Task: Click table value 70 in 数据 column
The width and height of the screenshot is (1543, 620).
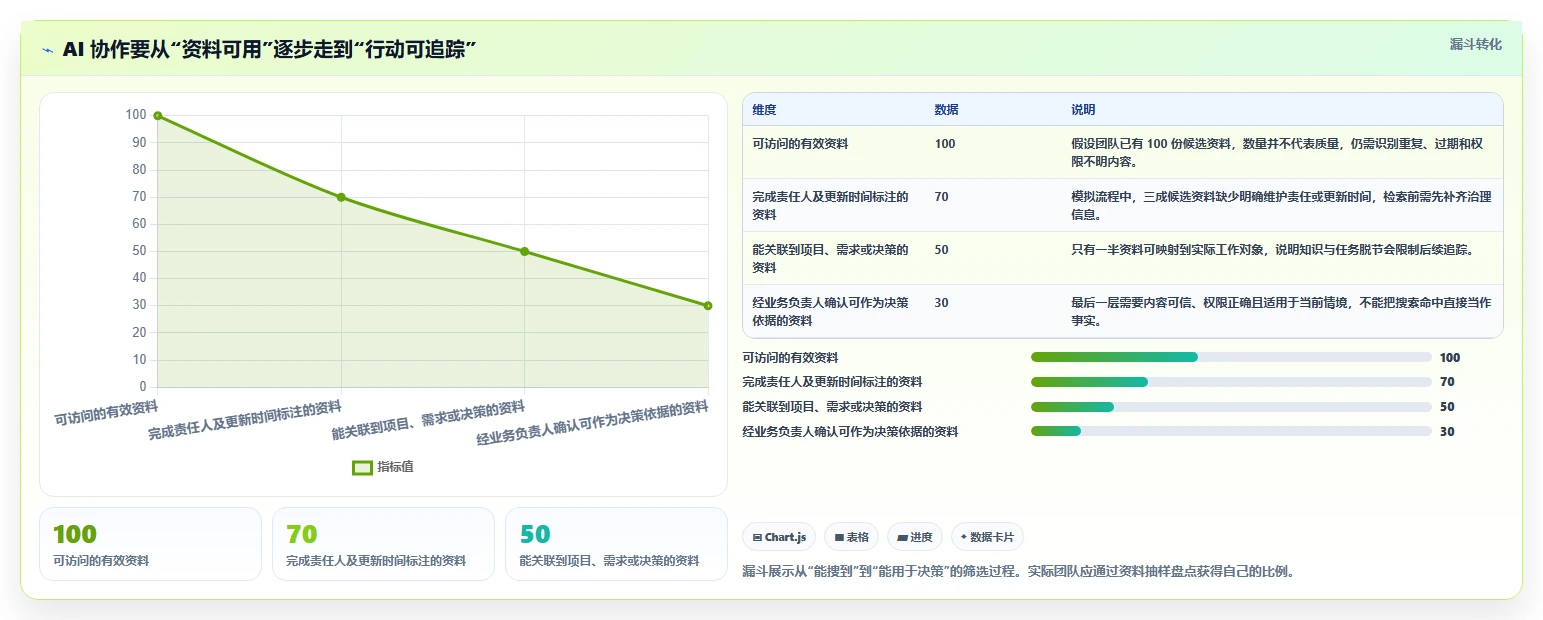Action: (x=942, y=197)
